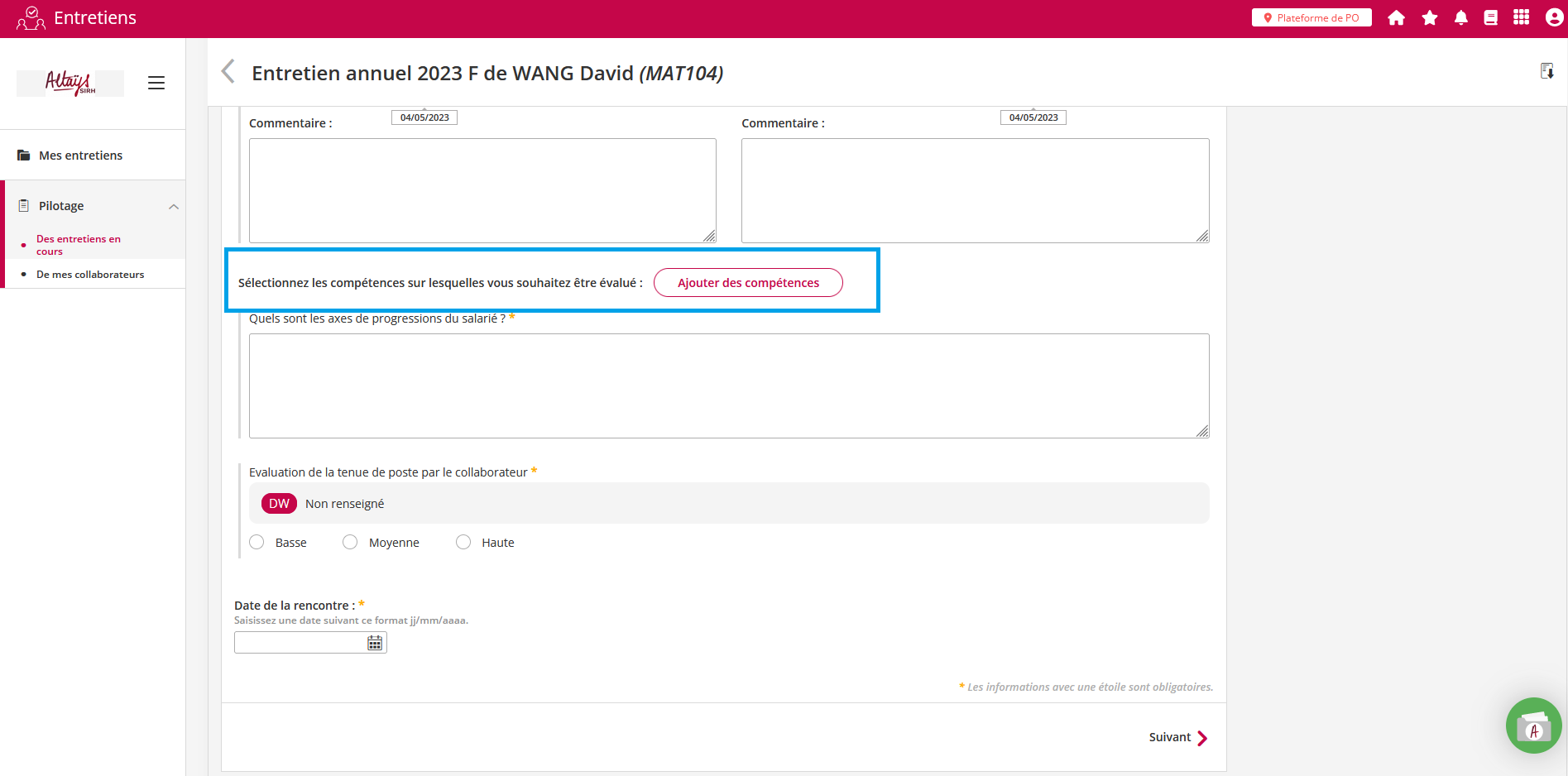Viewport: 1568px width, 776px height.
Task: Click the home icon in top bar
Action: (1396, 18)
